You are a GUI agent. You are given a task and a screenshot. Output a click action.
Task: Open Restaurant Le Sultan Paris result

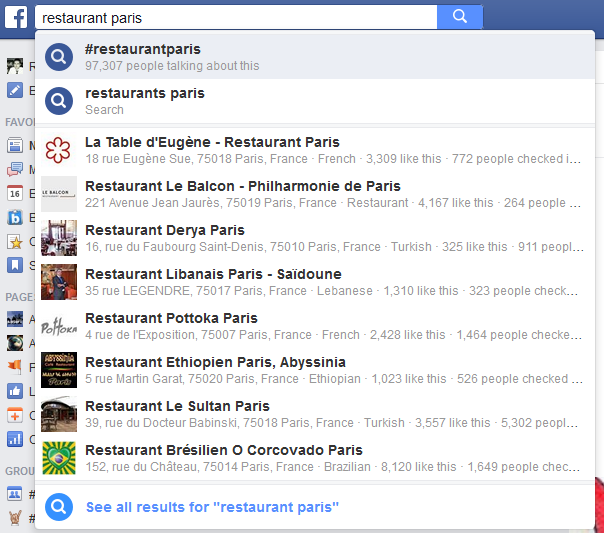pos(315,414)
